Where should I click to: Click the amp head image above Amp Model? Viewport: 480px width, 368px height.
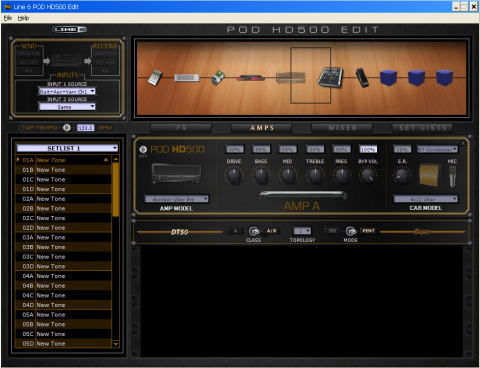177,173
